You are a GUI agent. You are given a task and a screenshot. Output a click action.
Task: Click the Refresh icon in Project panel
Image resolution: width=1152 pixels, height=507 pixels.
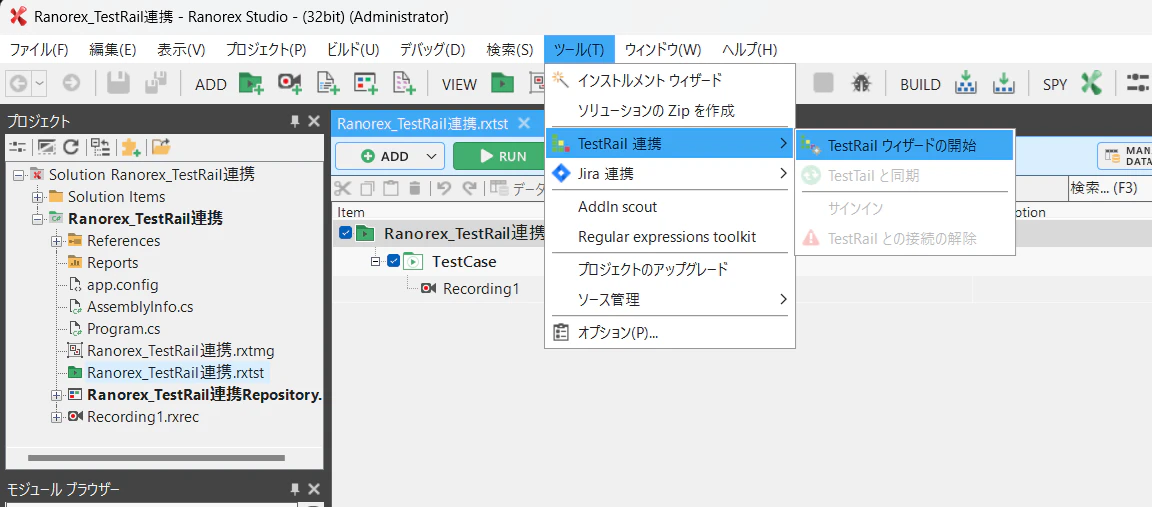coord(71,147)
